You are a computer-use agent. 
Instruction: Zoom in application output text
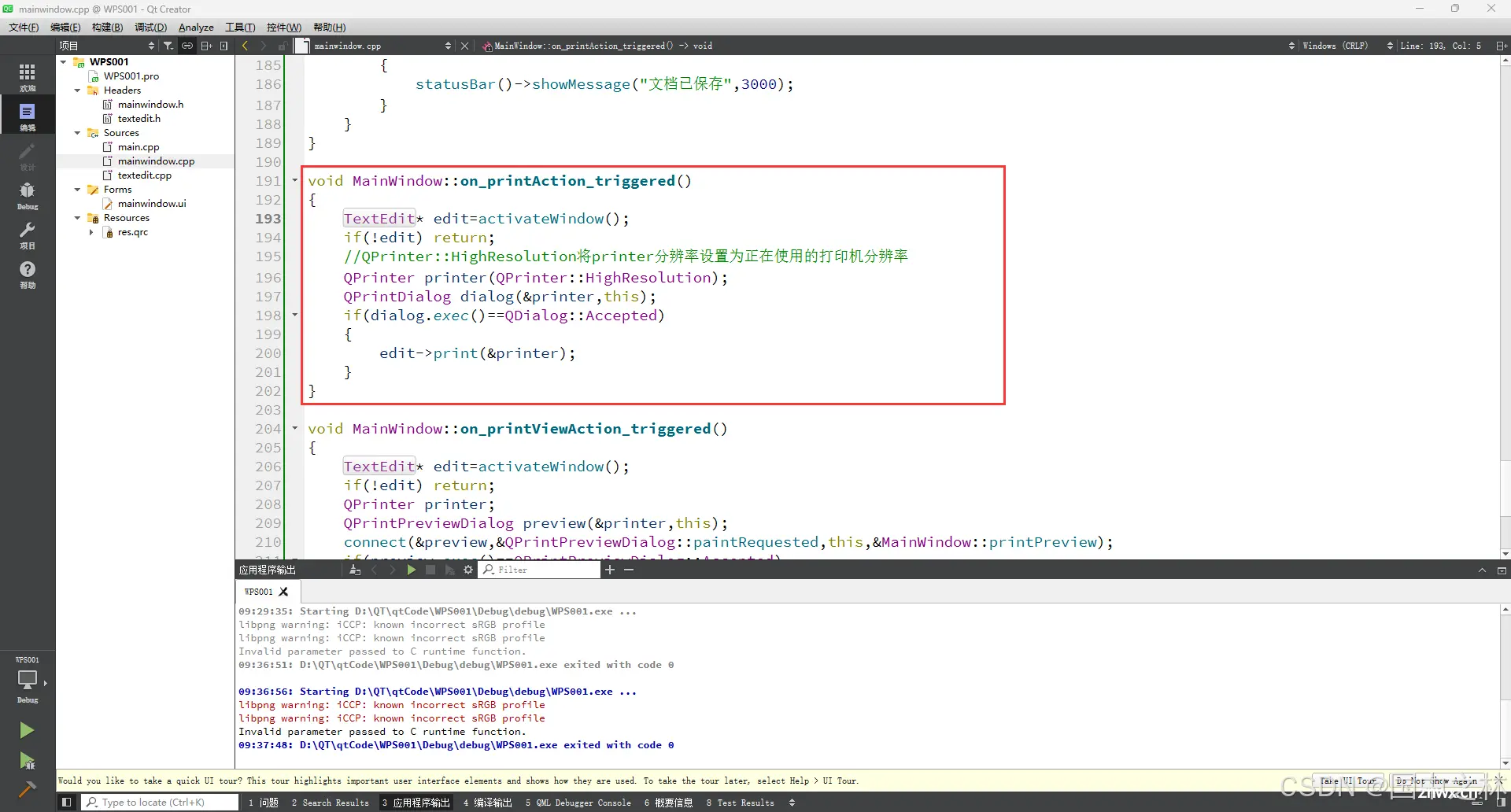pos(610,570)
